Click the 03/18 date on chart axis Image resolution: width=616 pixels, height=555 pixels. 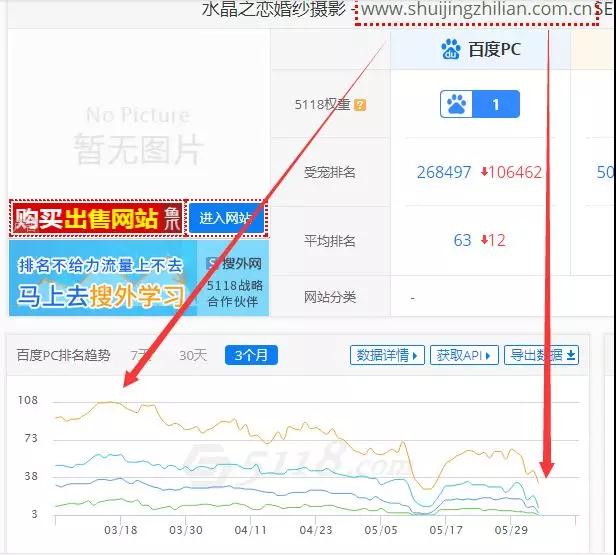point(121,530)
